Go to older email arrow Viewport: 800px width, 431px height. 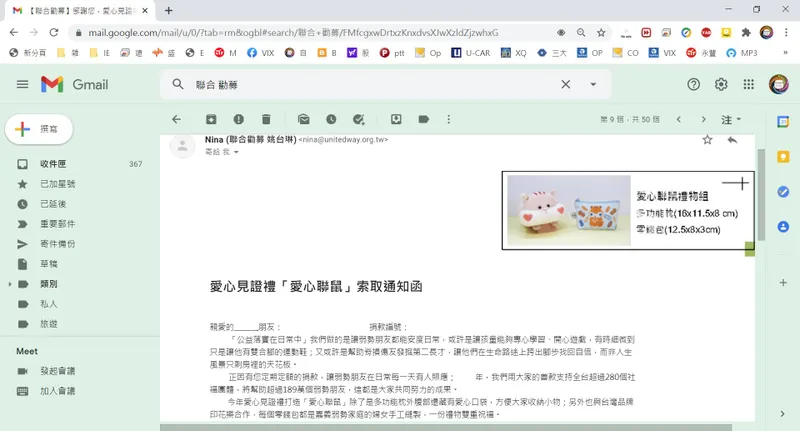click(x=704, y=119)
